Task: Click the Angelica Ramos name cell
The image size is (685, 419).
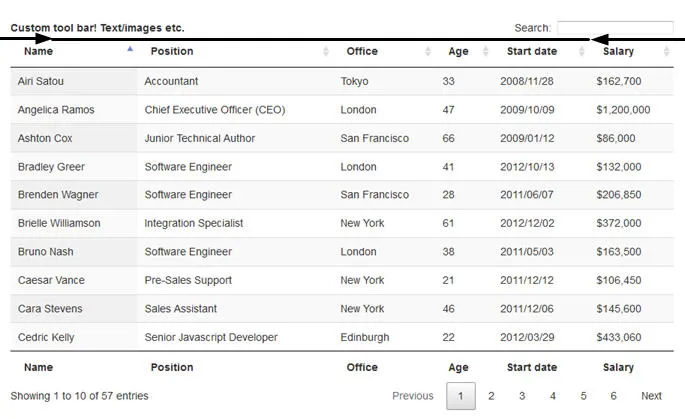Action: point(56,110)
